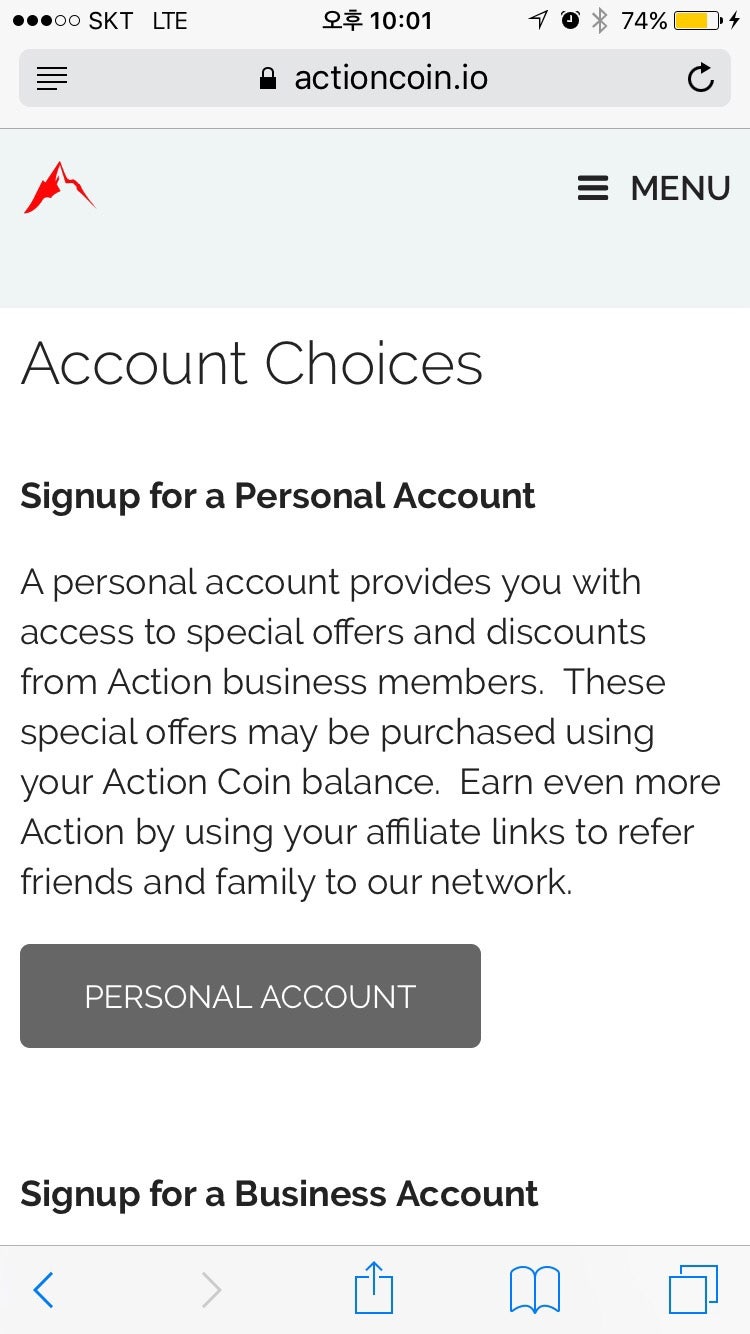Tap the Signup for a Personal Account heading
The height and width of the screenshot is (1334, 750).
click(x=278, y=496)
